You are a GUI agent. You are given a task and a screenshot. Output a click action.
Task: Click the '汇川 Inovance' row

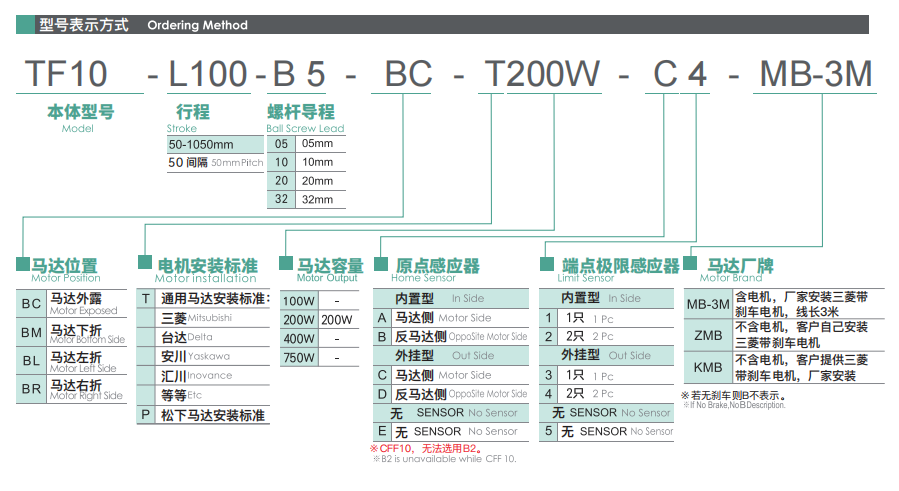pos(204,376)
